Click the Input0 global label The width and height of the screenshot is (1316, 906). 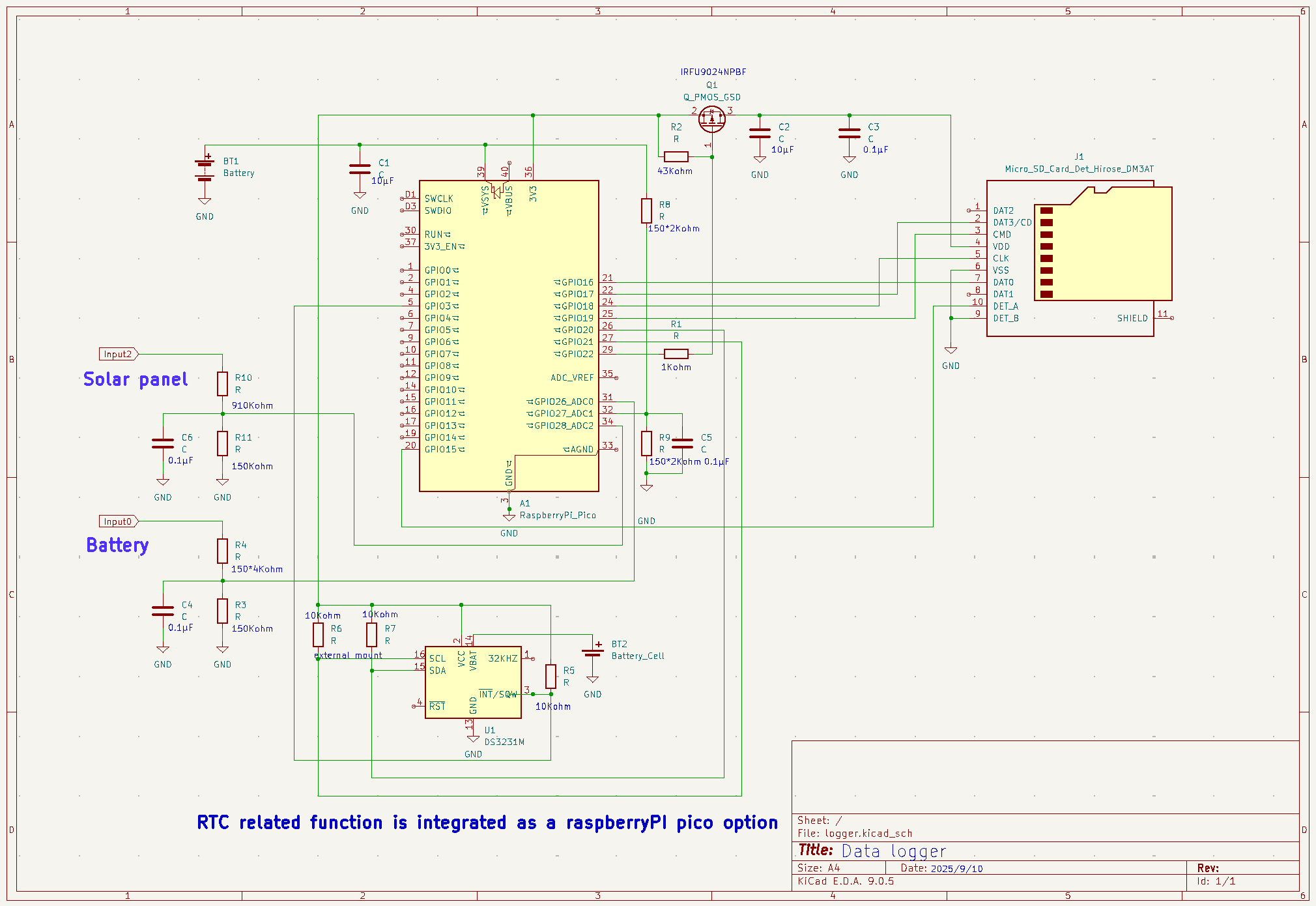[118, 521]
